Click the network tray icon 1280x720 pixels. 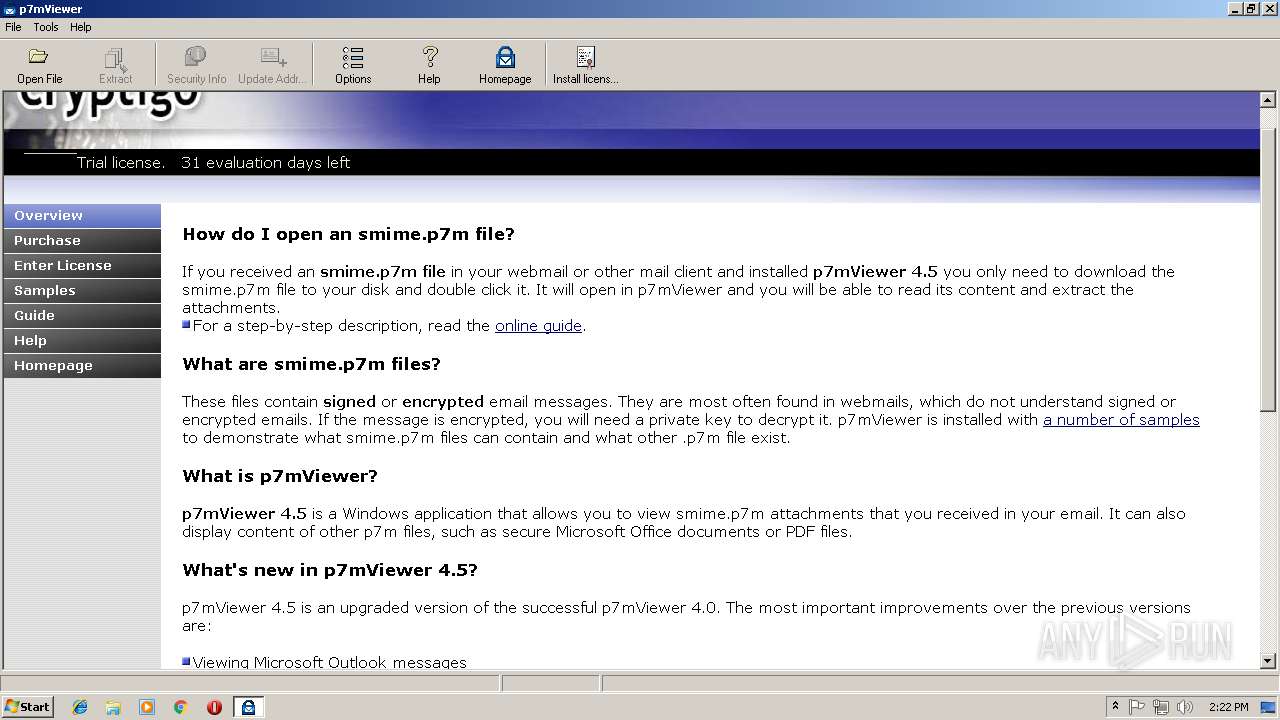pos(1161,707)
